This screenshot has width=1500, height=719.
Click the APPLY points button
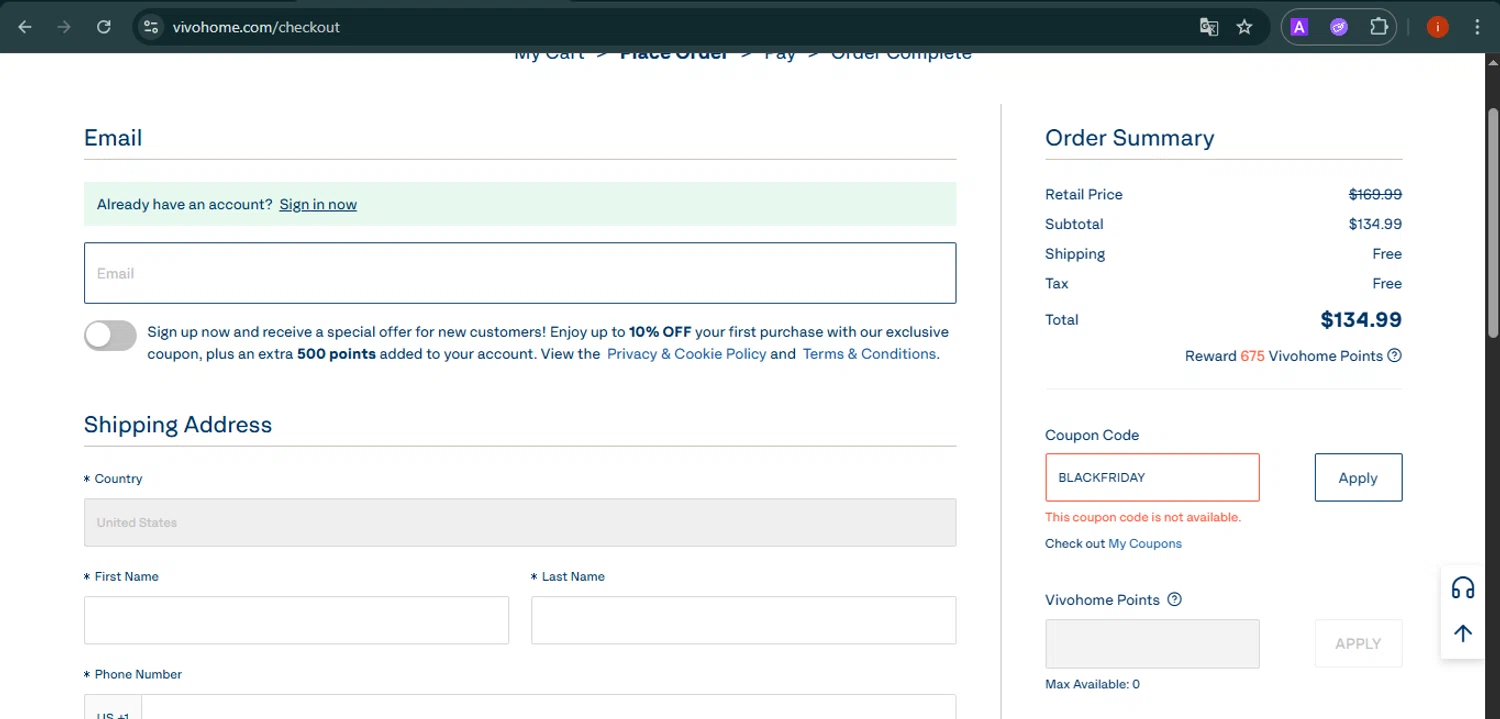point(1358,644)
